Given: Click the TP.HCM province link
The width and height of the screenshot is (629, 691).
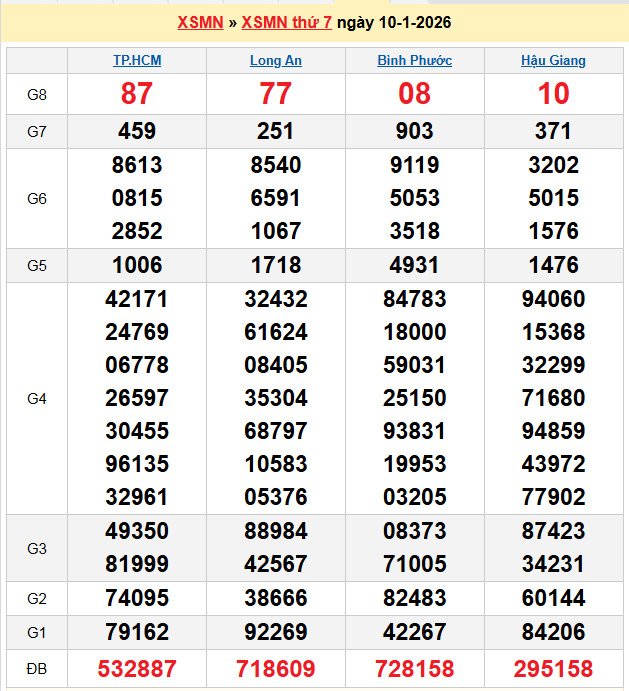Looking at the screenshot, I should (137, 60).
